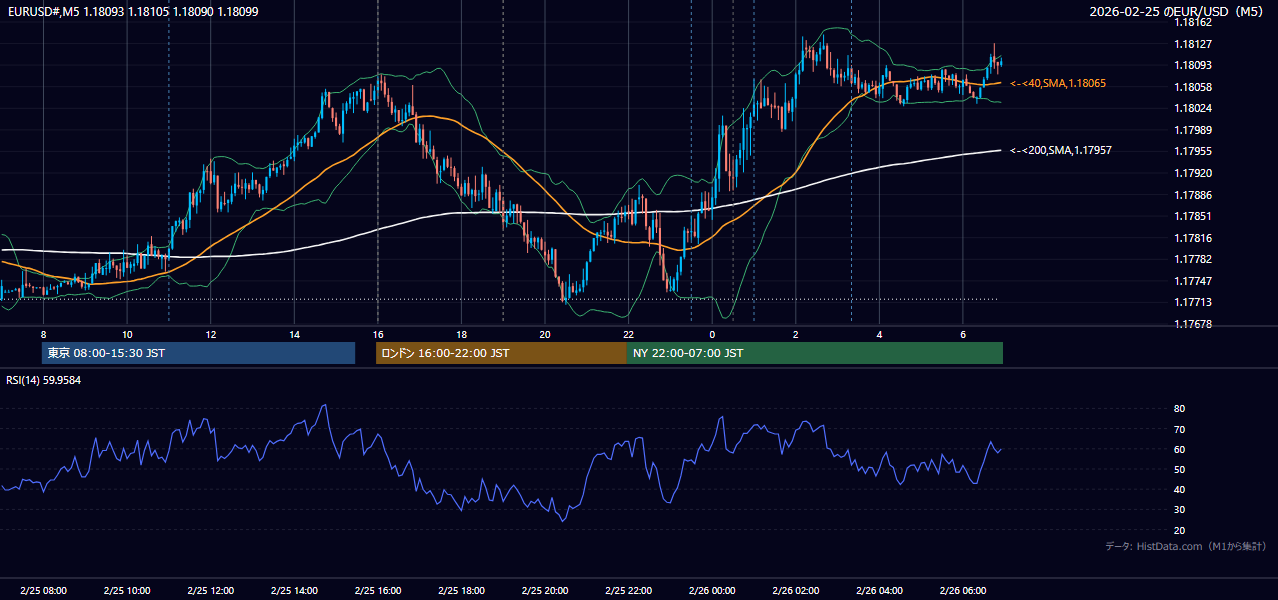Click RSI axis level 40
The height and width of the screenshot is (600, 1278).
click(1179, 489)
